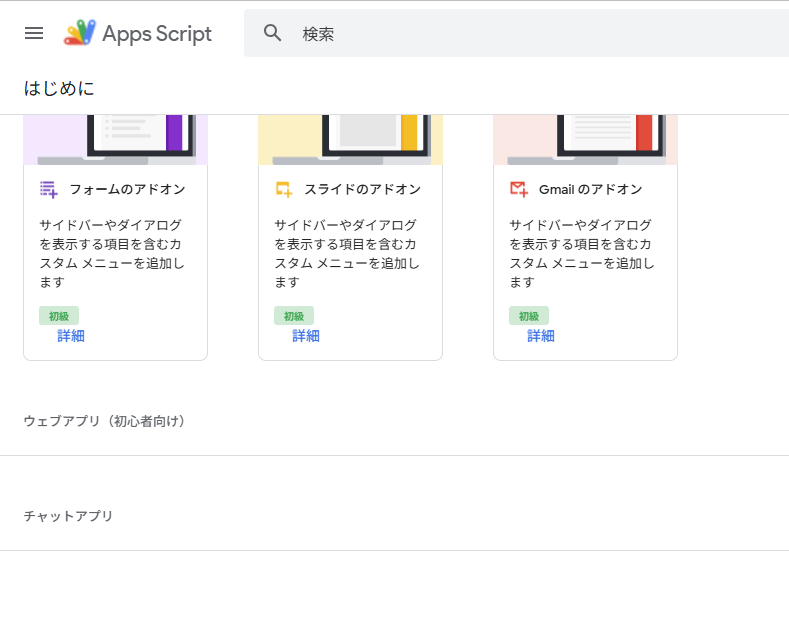Click the search magnifier icon
The width and height of the screenshot is (789, 641).
(x=273, y=33)
